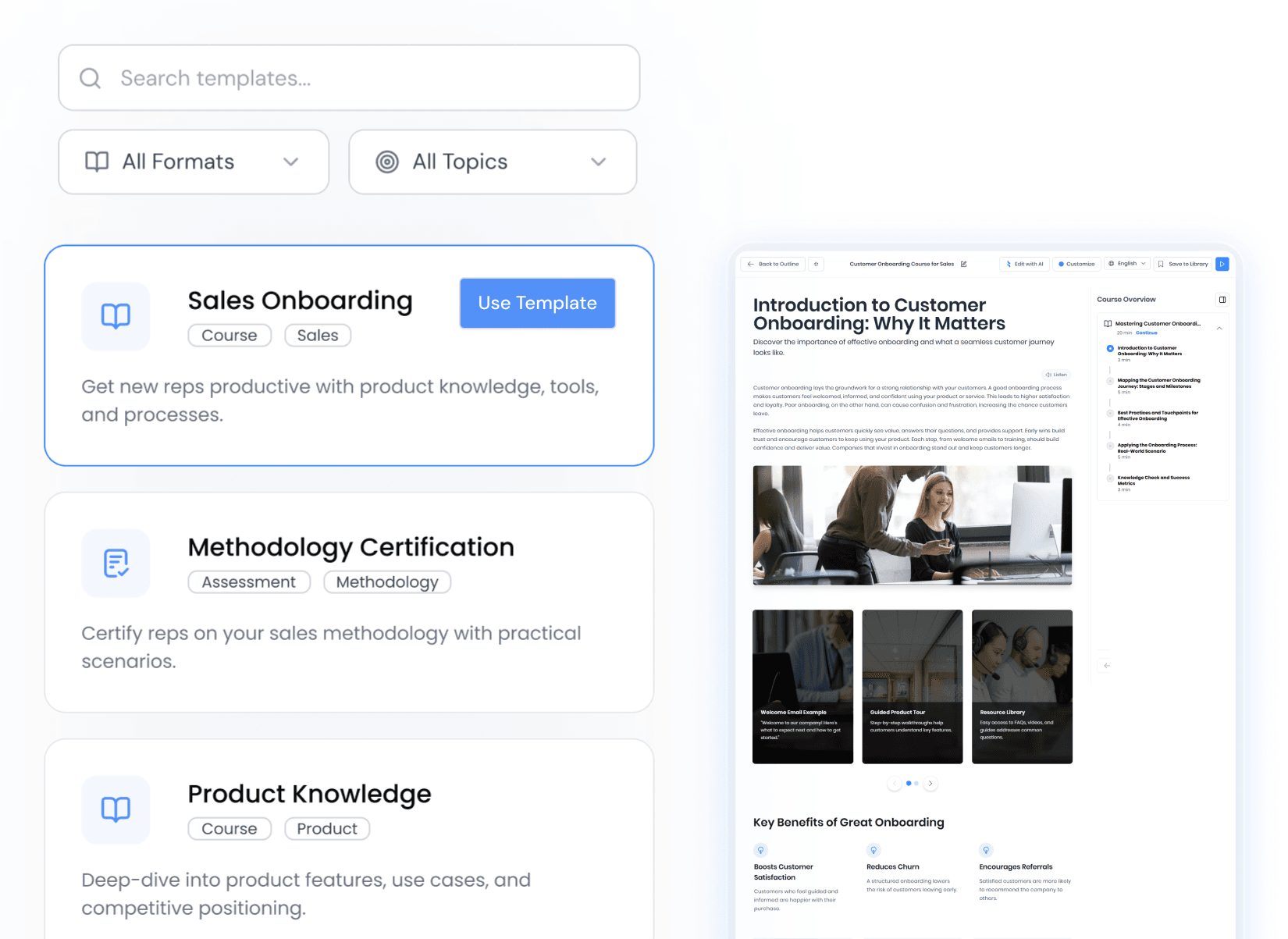Click the Listen speaker button
The height and width of the screenshot is (939, 1288).
(1056, 375)
